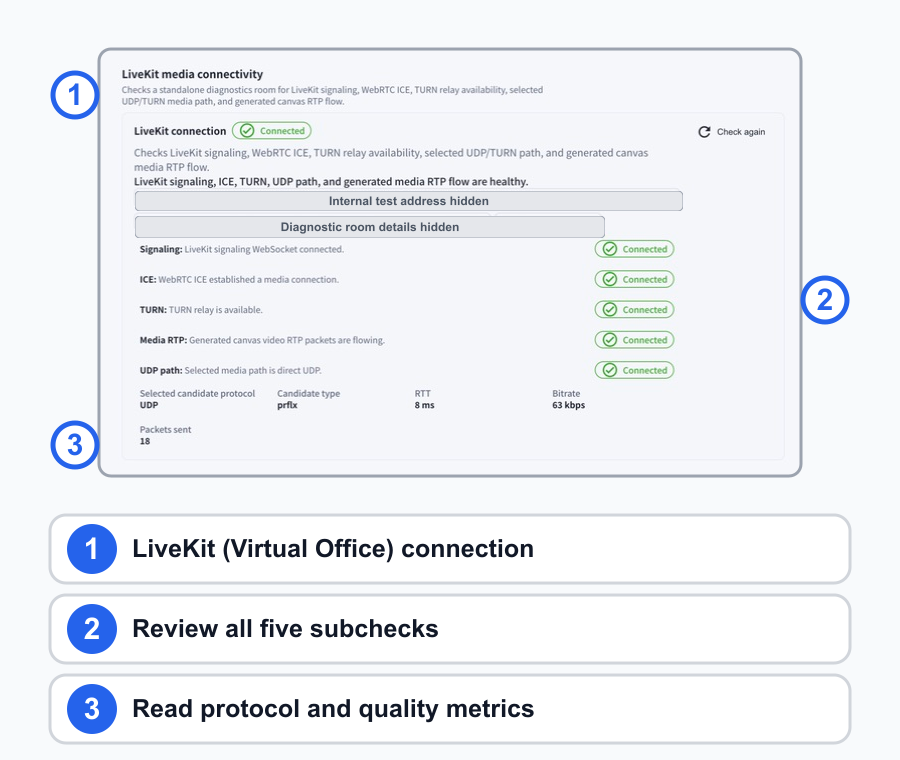Click the check icon in the LiveKit connection badge
900x760 pixels.
click(x=247, y=131)
